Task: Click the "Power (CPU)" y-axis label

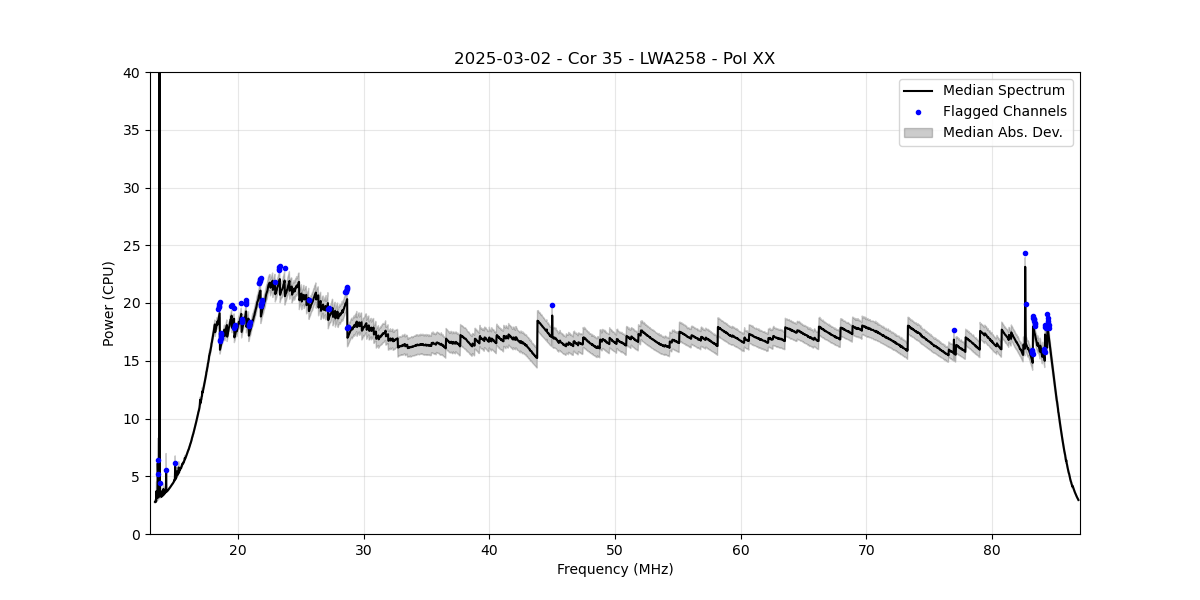Action: [109, 303]
